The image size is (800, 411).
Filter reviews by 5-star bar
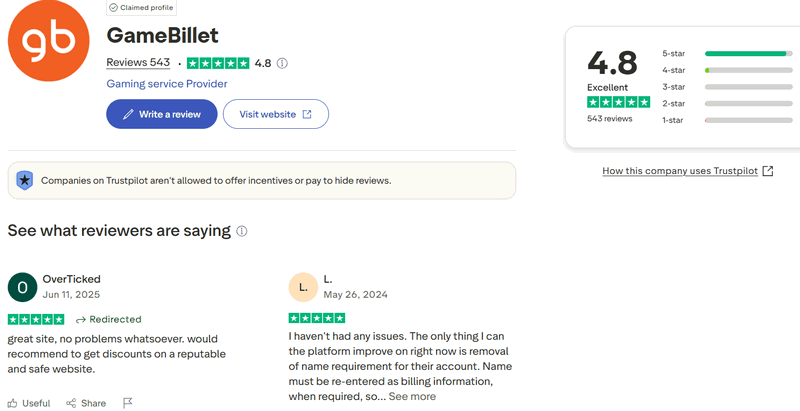tap(746, 53)
